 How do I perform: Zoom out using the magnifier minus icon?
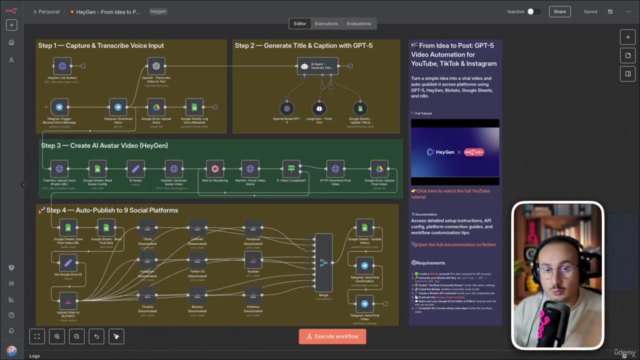[77, 336]
